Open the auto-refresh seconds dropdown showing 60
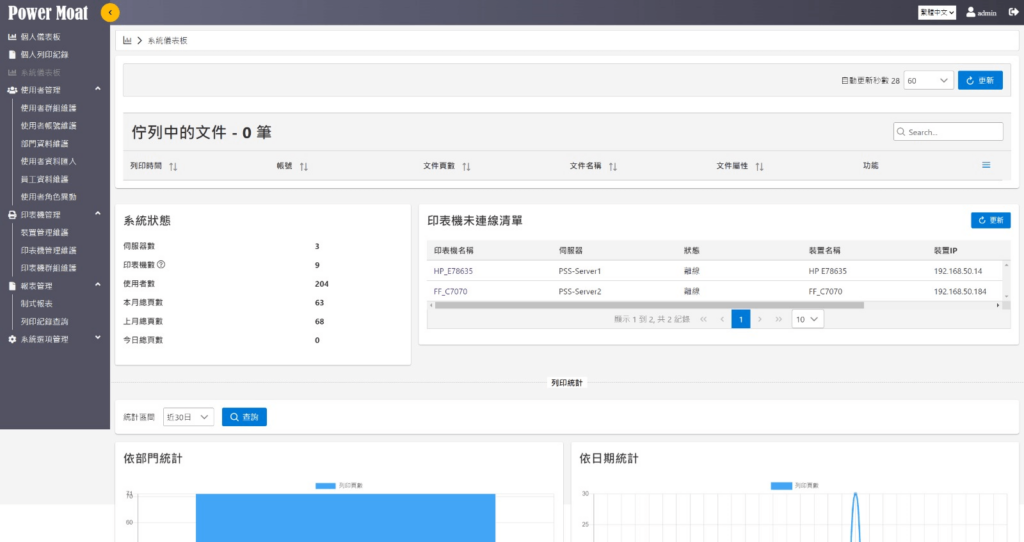 click(928, 80)
